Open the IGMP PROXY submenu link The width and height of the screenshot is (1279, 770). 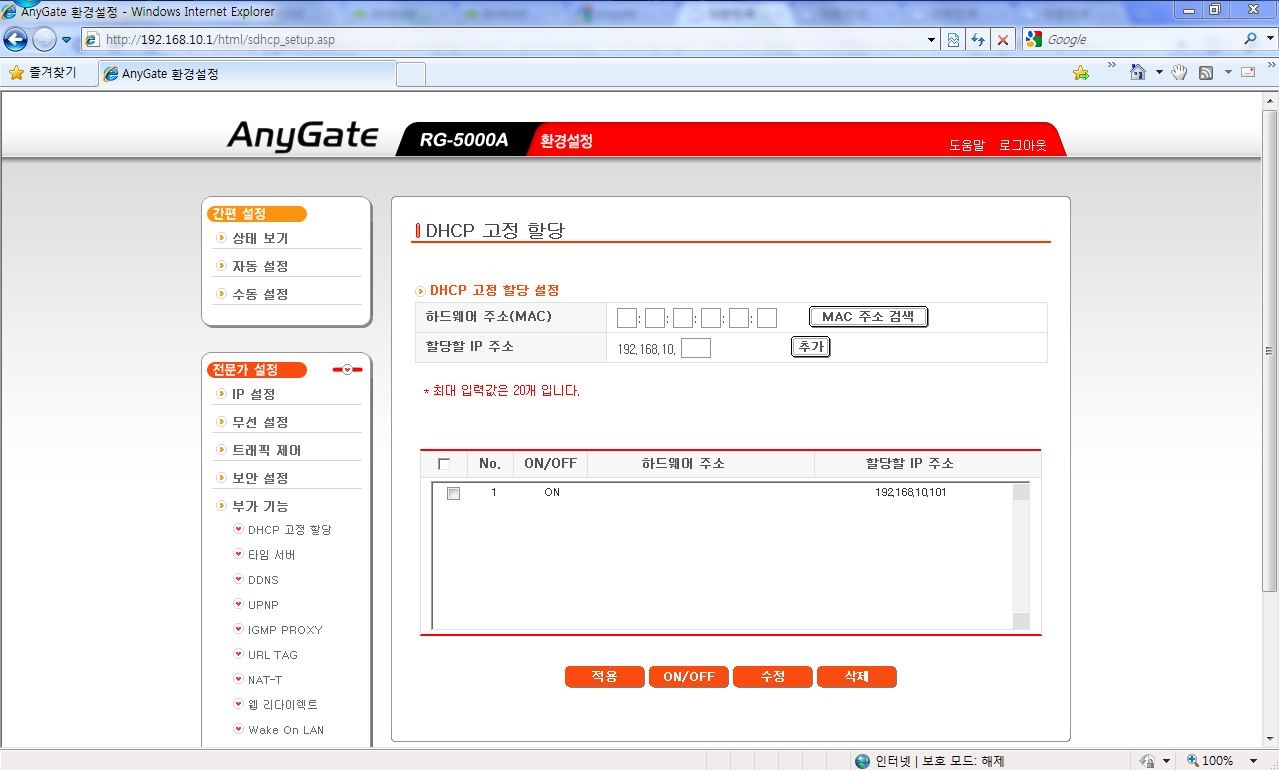tap(285, 630)
